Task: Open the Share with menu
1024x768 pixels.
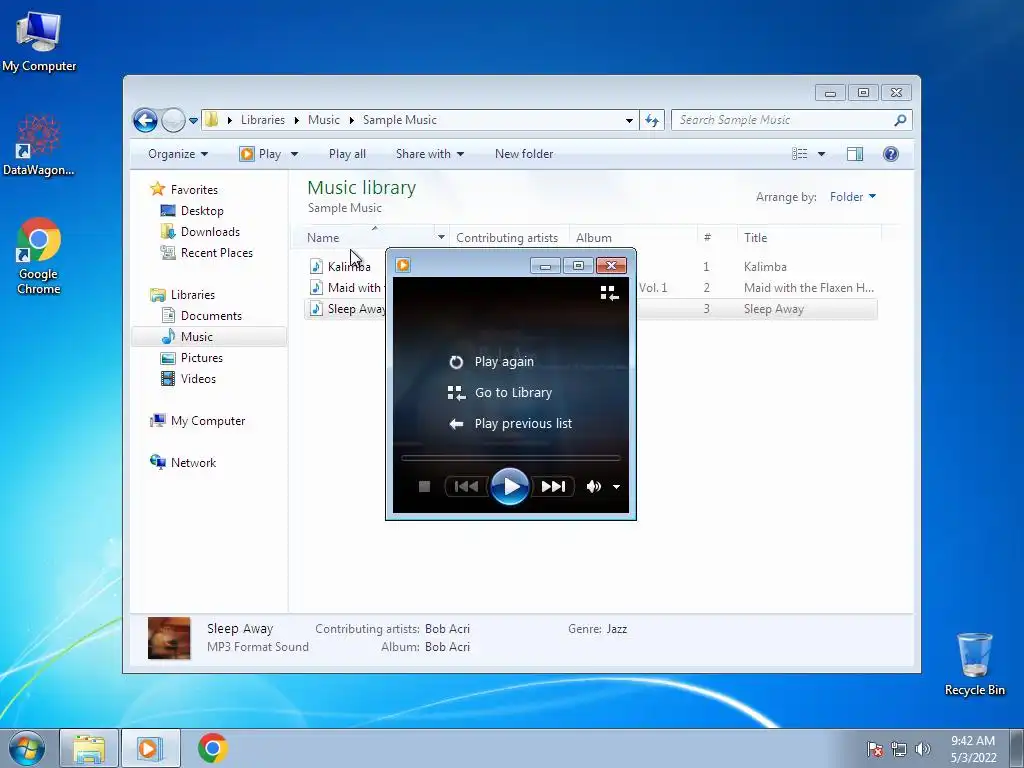Action: pos(430,154)
